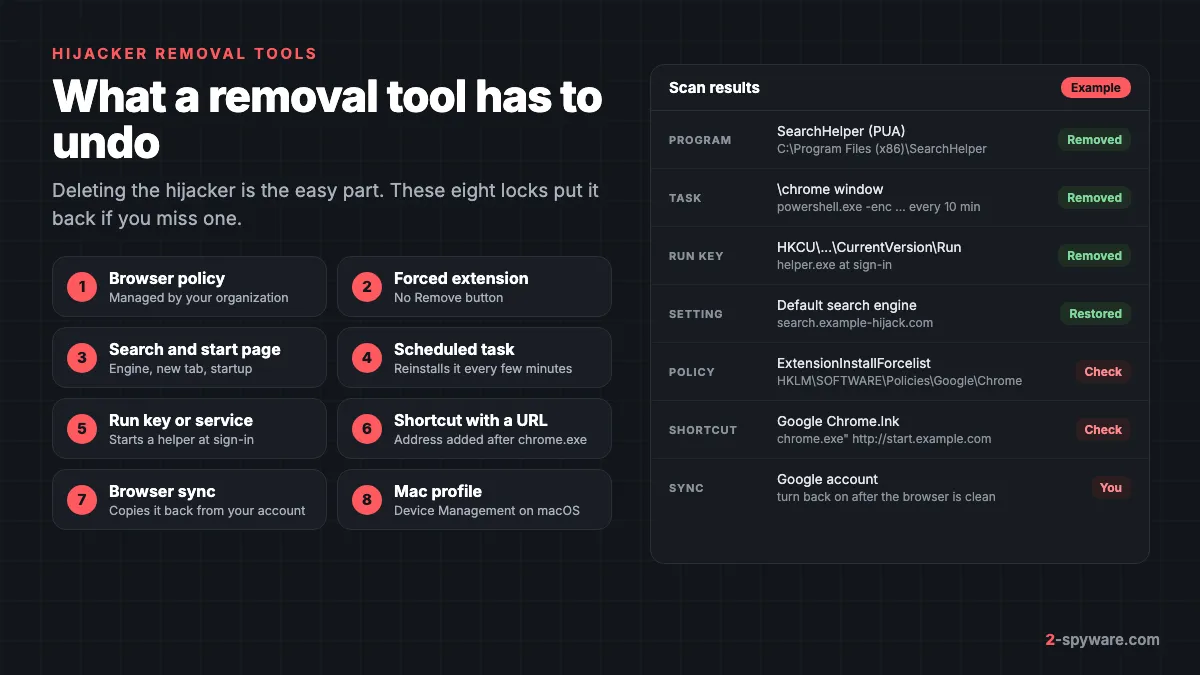1200x675 pixels.
Task: Click the HKCU\...\CurrentVersion\Run entry
Action: (x=869, y=247)
